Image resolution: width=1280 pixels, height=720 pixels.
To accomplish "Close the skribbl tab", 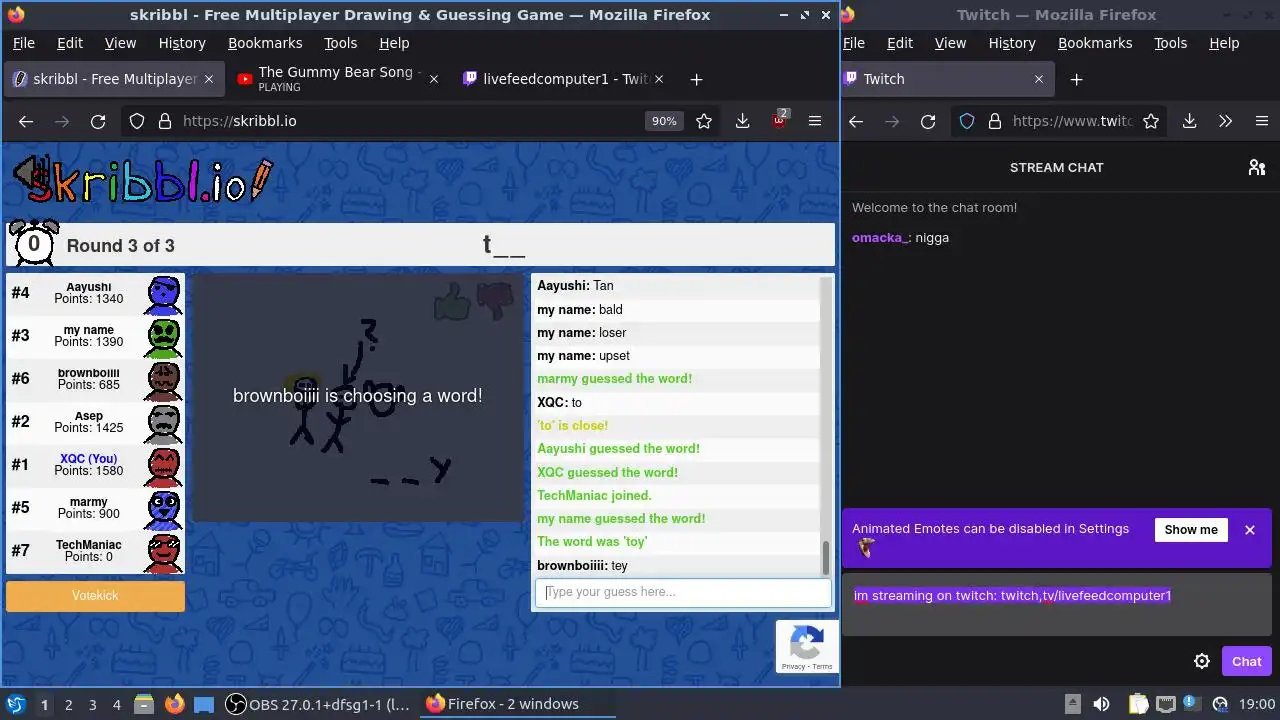I will (209, 79).
